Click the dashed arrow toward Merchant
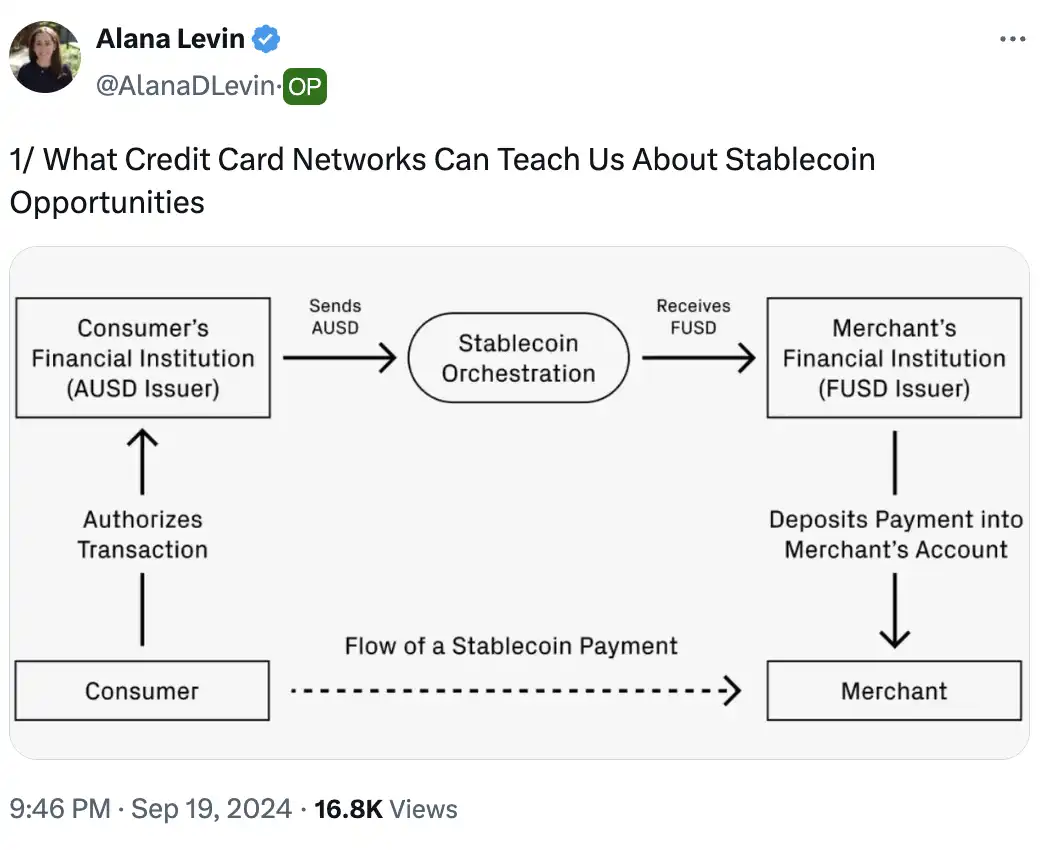This screenshot has height=850, width=1042. pos(515,690)
